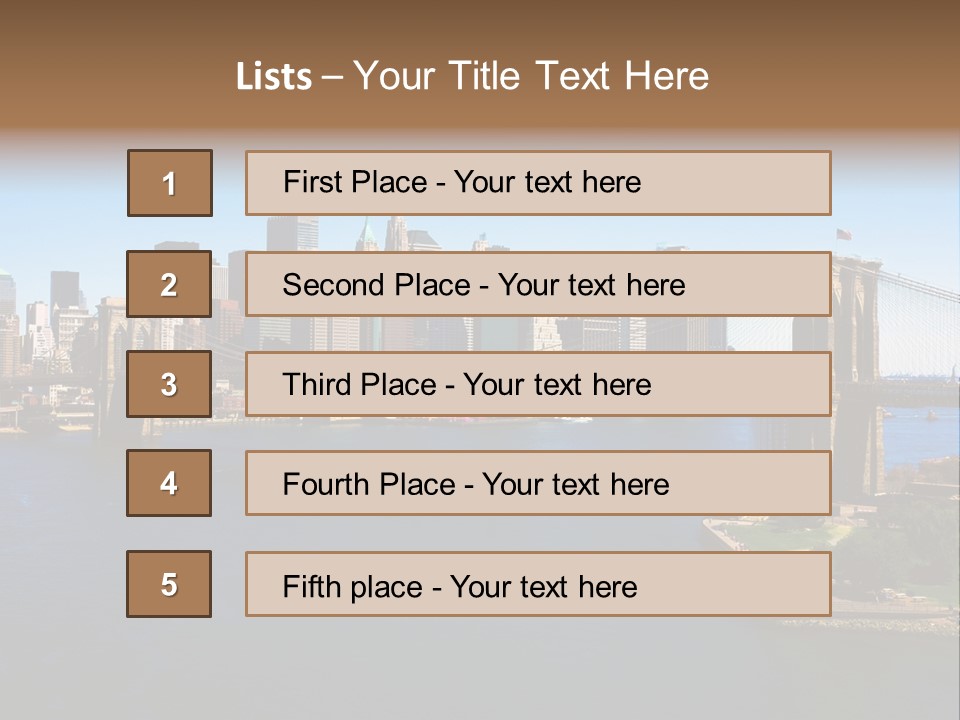
Task: Click the flag atop the bridge tower
Action: 845,235
